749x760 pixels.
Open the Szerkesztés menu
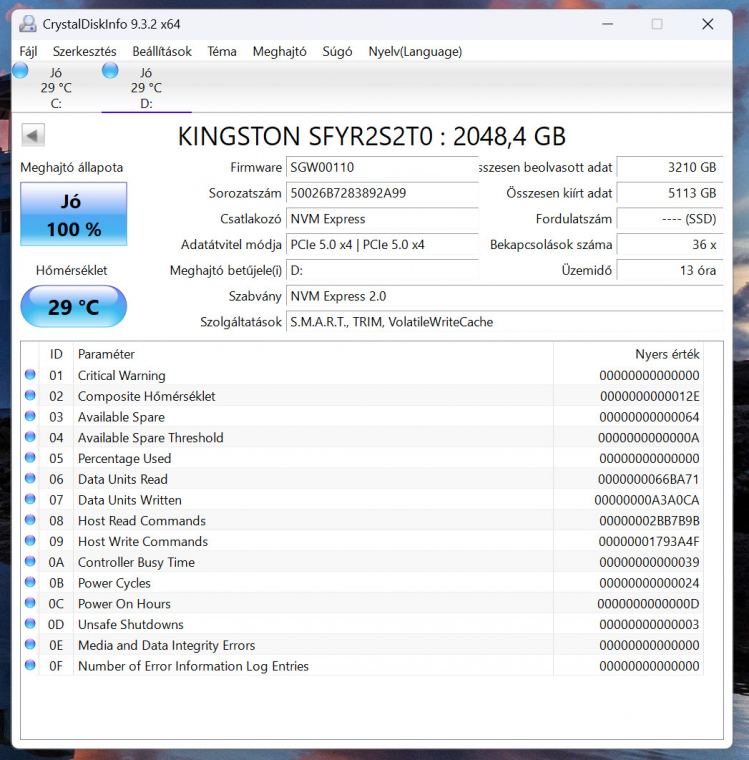pyautogui.click(x=84, y=51)
